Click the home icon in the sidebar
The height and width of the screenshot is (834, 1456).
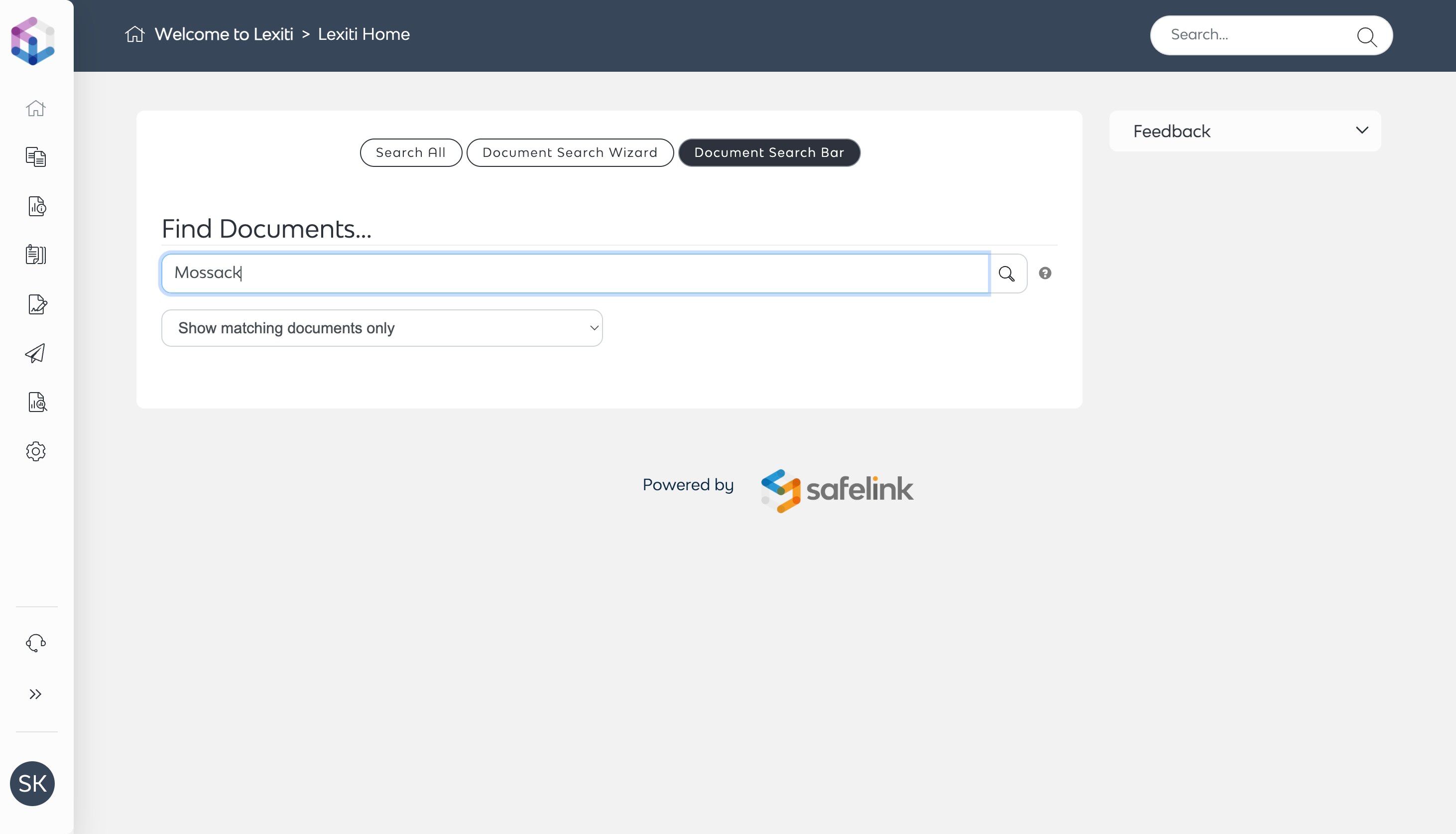pos(35,108)
